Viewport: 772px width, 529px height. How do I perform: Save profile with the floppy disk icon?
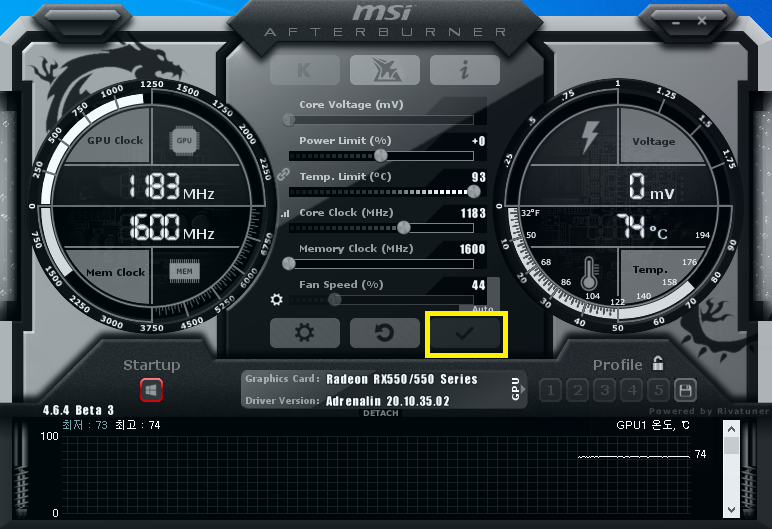(x=685, y=391)
